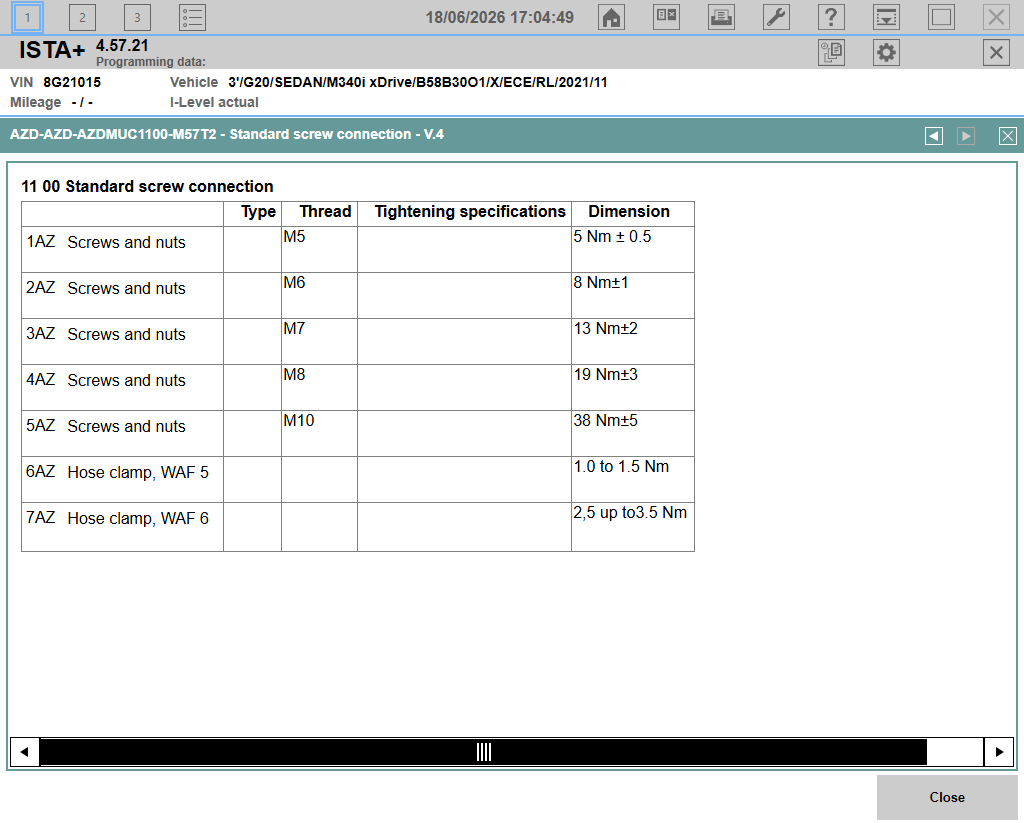Select the 2AZ Screws and nuts row

point(358,295)
